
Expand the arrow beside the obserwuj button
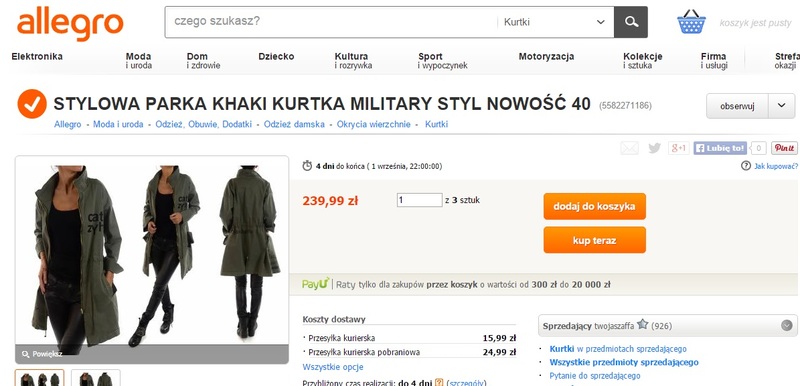782,106
